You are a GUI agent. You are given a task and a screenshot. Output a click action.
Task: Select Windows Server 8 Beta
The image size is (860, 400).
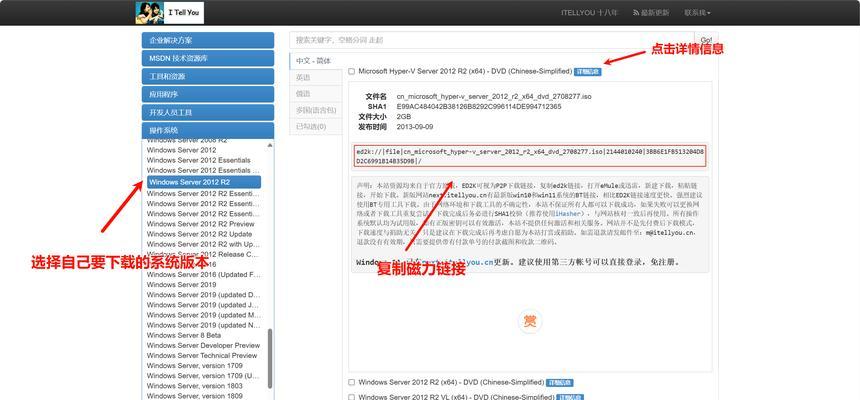tap(184, 335)
